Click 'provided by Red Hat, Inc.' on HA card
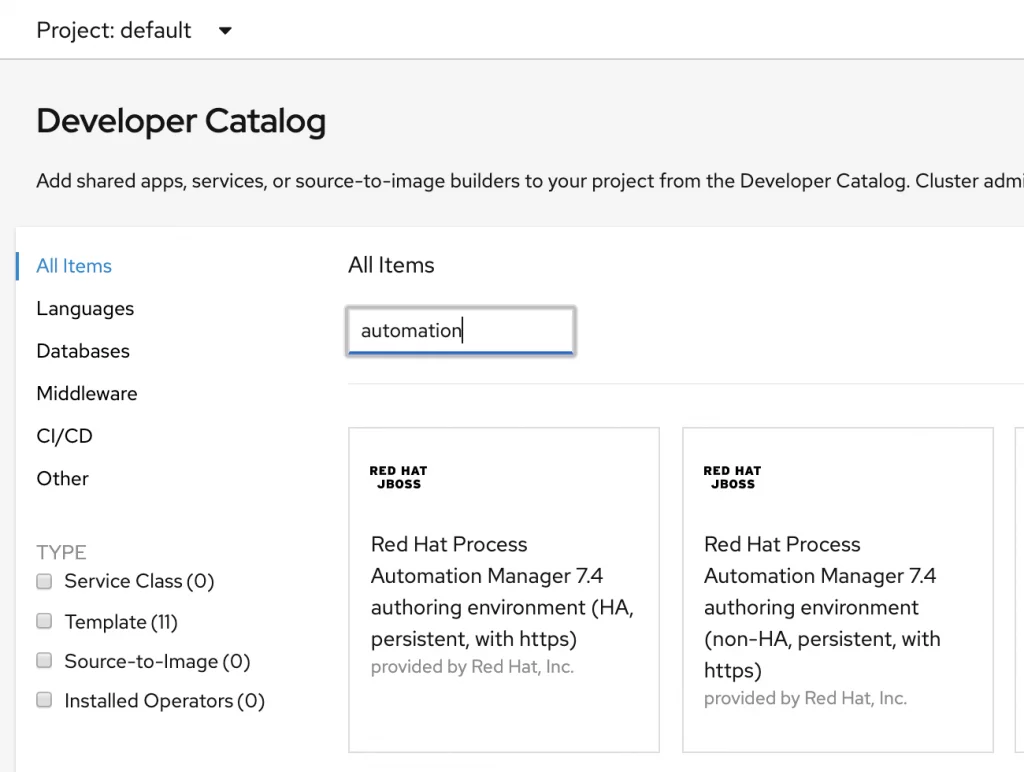The width and height of the screenshot is (1024, 772). point(472,667)
